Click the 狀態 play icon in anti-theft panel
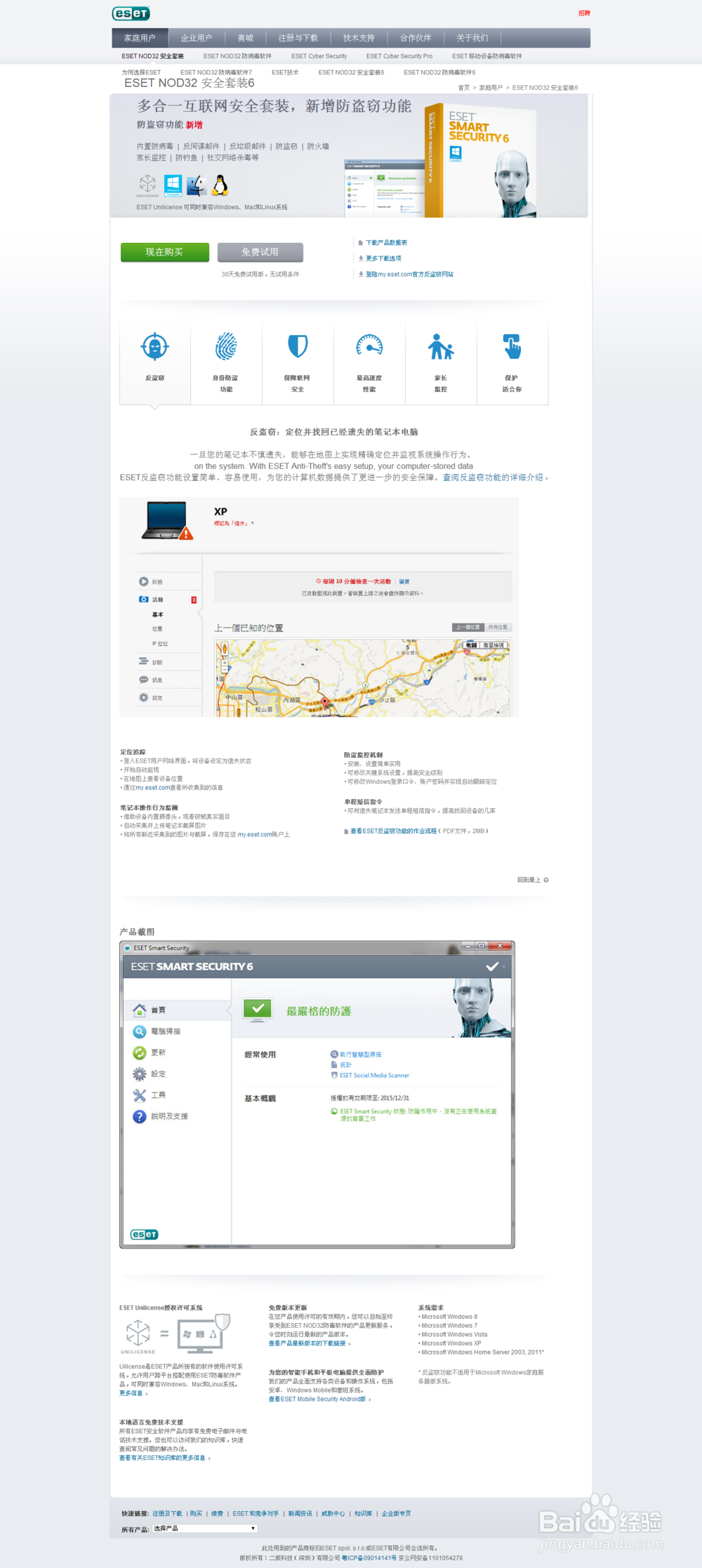Screen dimensions: 702x1568 [x=143, y=581]
